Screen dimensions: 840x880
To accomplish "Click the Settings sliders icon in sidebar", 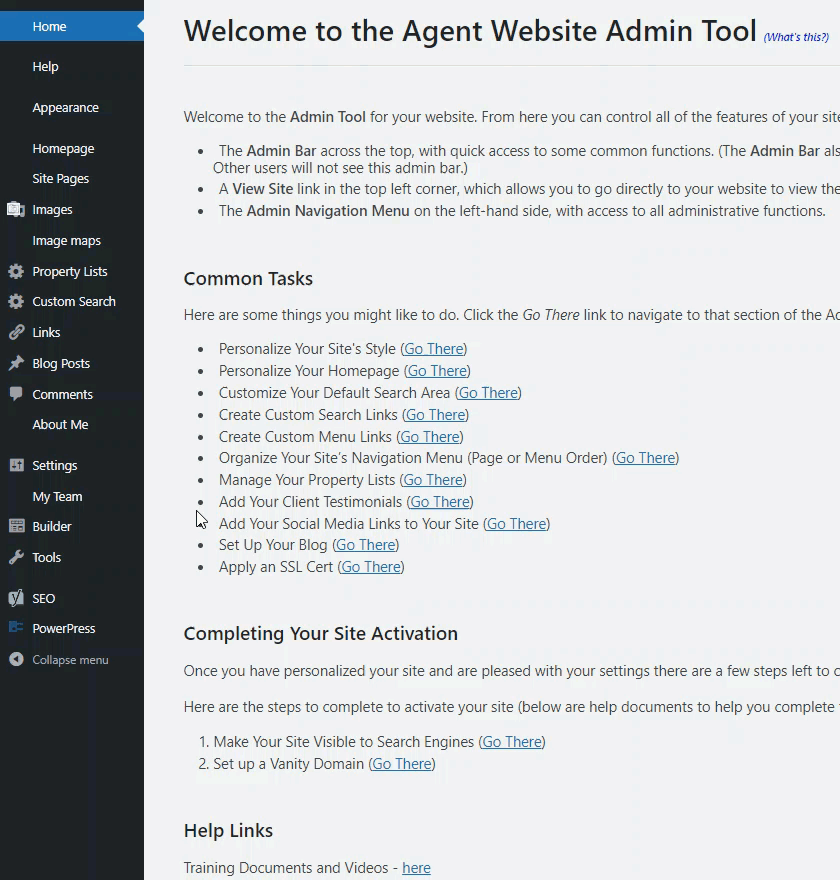I will tap(16, 466).
